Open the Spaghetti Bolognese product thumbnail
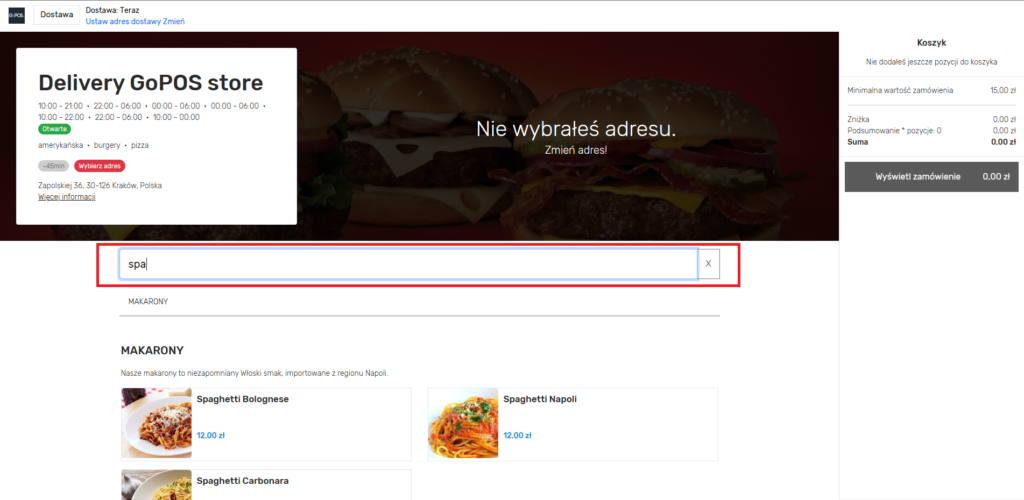Screen dimensions: 1024x500 (x=157, y=423)
